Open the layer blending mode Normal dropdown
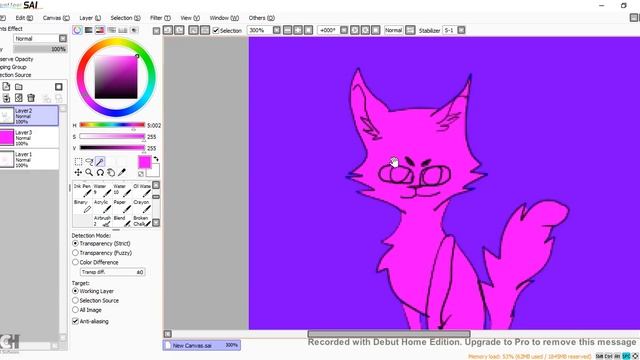This screenshot has width=640, height=360. pos(40,38)
